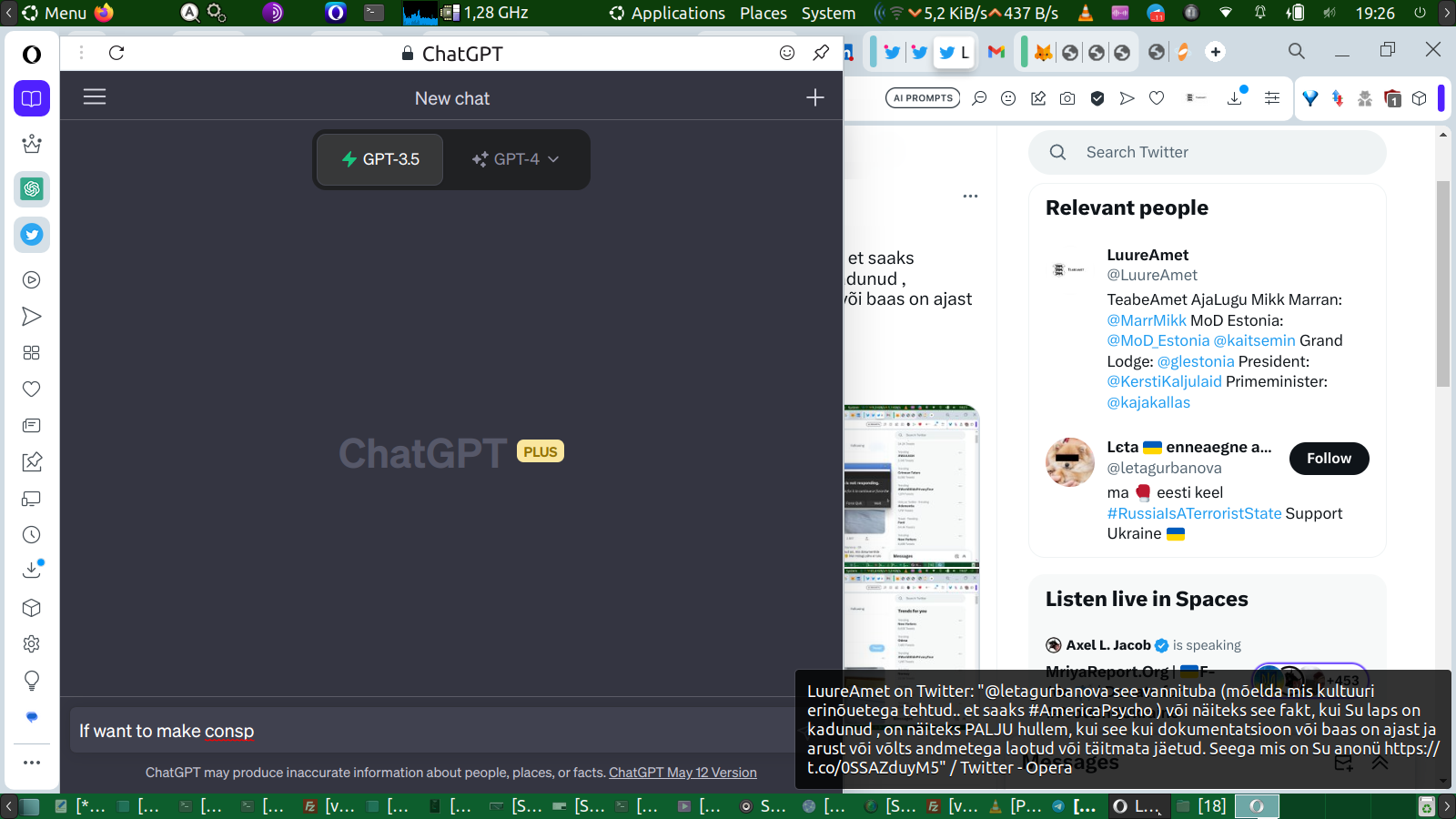Screen dimensions: 1456x819
Task: Open the Easy Setup sliders icon
Action: pos(1272,98)
